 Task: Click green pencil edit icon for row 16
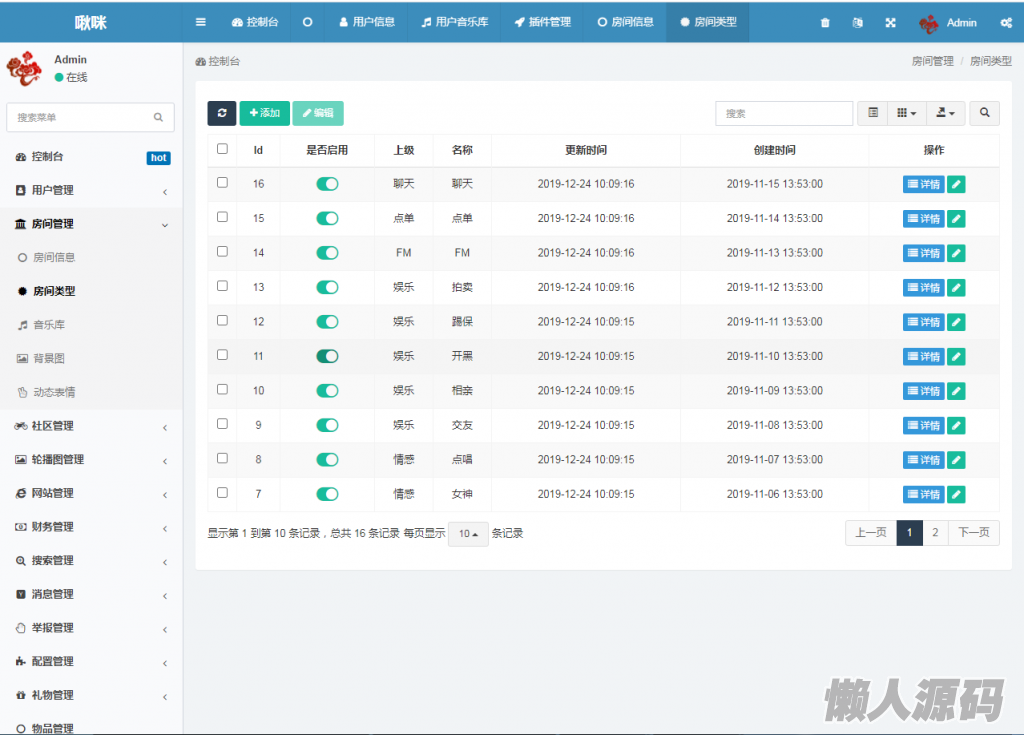(956, 184)
